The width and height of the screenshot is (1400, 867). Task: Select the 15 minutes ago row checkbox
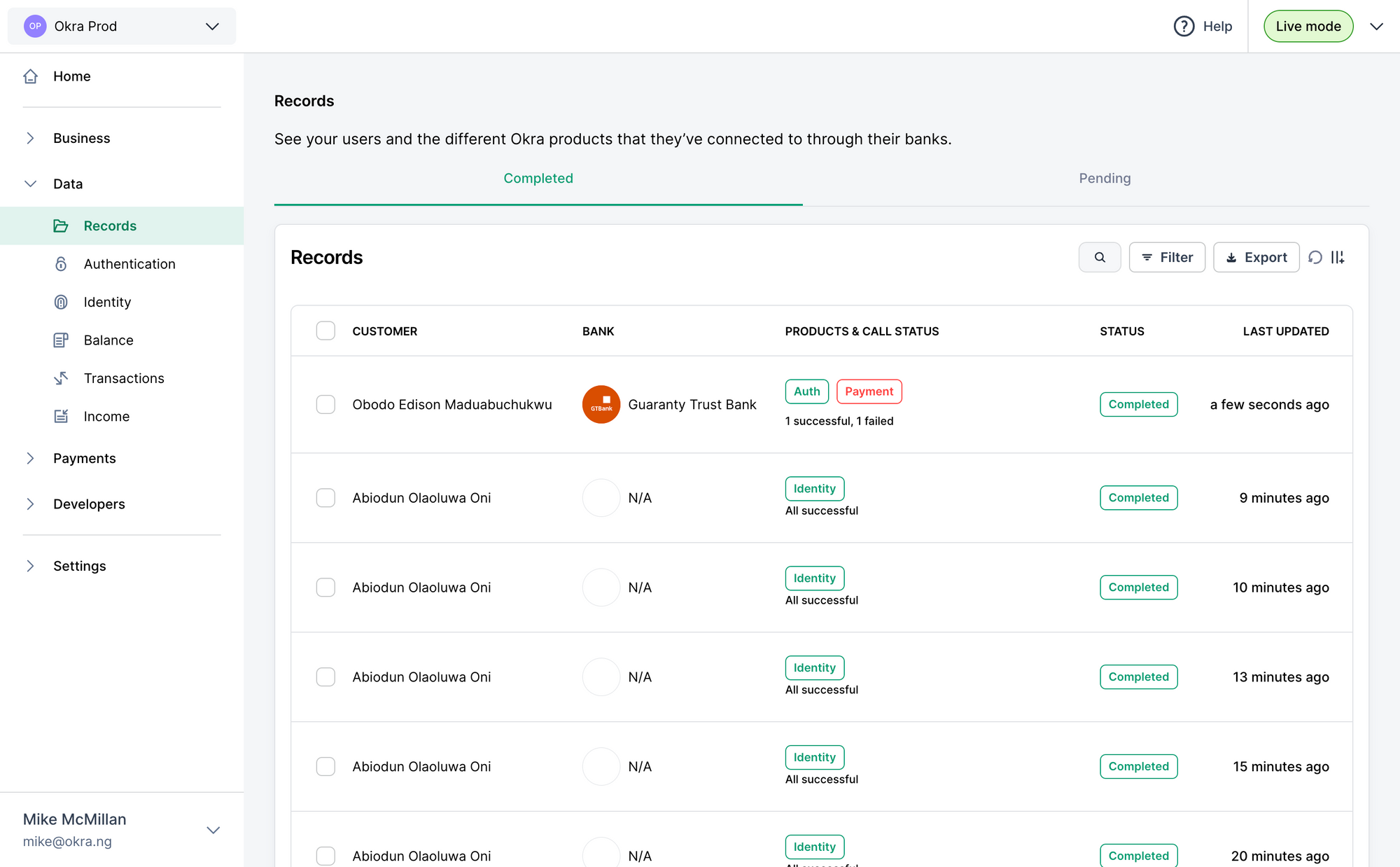coord(325,767)
